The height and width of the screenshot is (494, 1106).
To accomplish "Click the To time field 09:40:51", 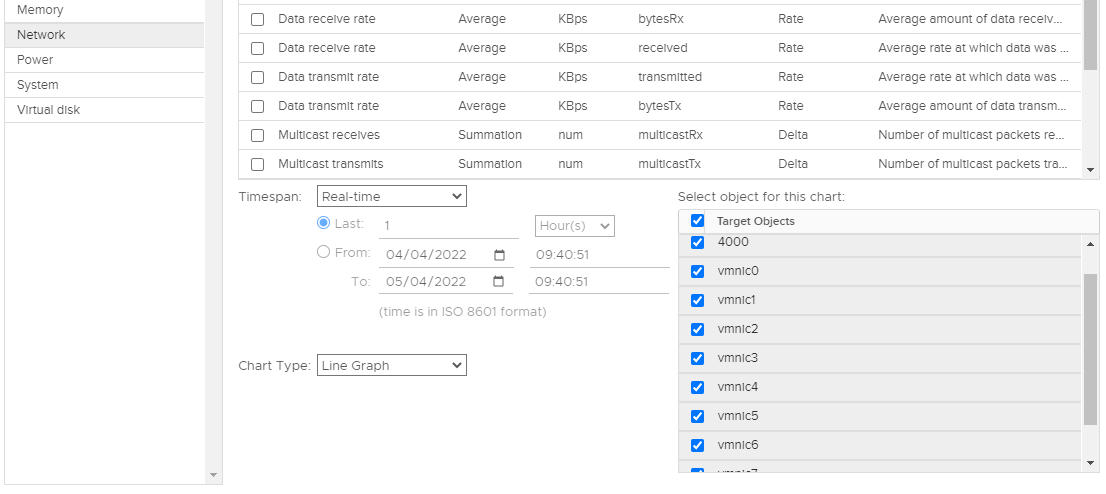I will coord(599,282).
